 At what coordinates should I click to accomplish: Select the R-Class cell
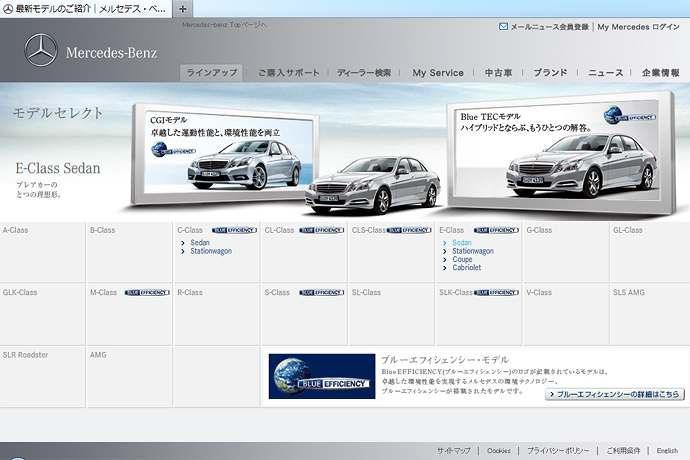[217, 314]
